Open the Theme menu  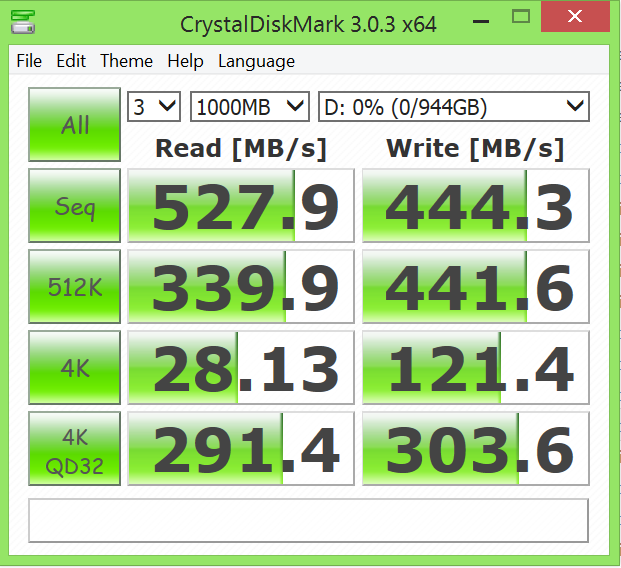(127, 61)
